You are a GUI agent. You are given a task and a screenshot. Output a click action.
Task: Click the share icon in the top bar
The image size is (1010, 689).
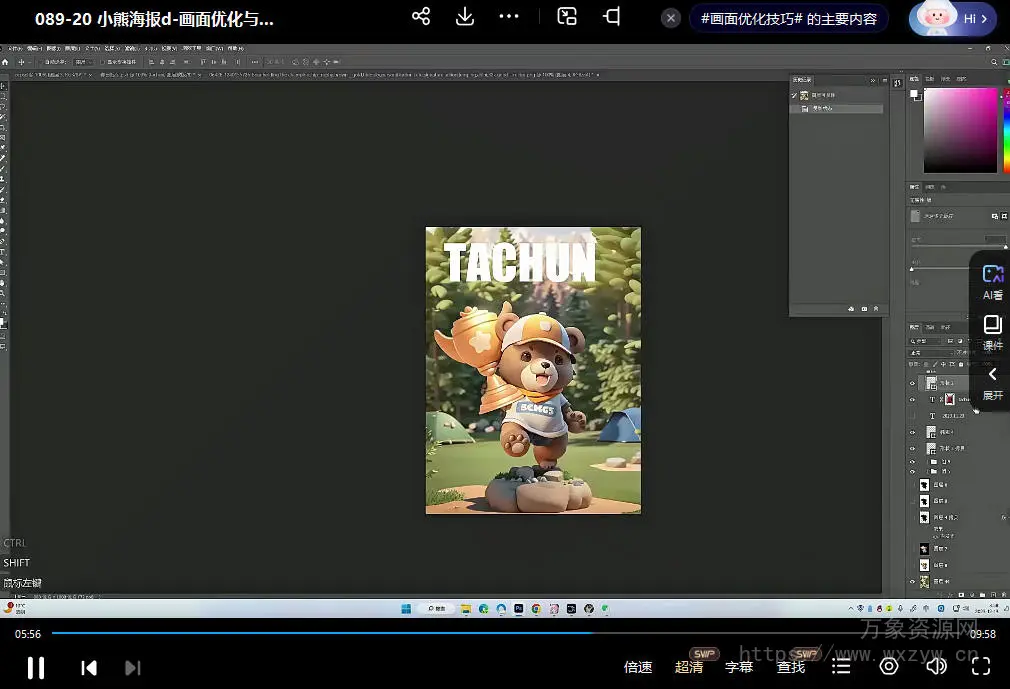[421, 17]
